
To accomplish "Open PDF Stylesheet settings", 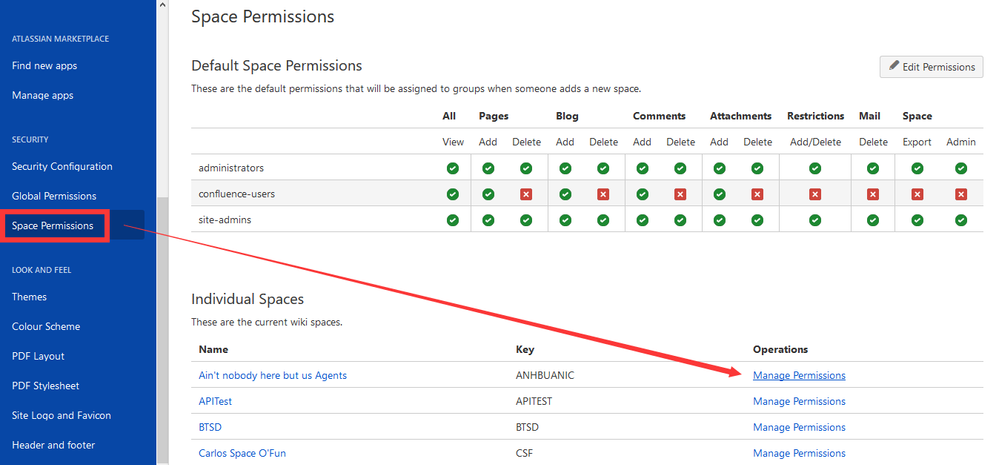I will pos(45,385).
